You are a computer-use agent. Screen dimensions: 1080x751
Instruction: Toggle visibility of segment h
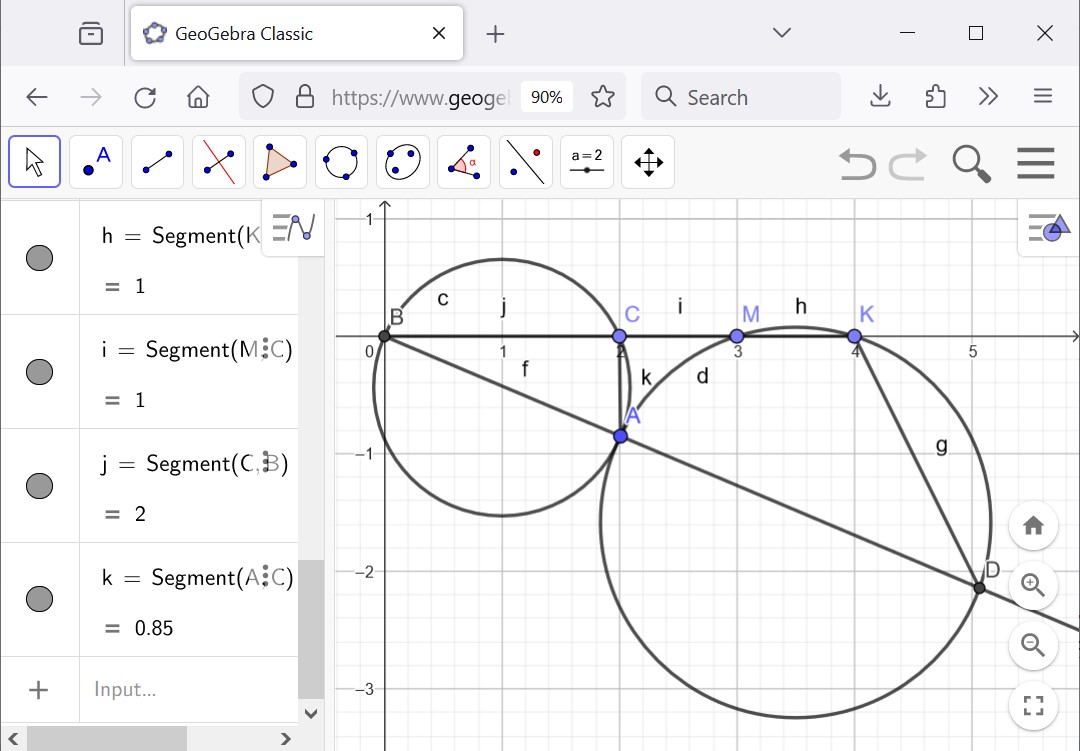tap(39, 258)
